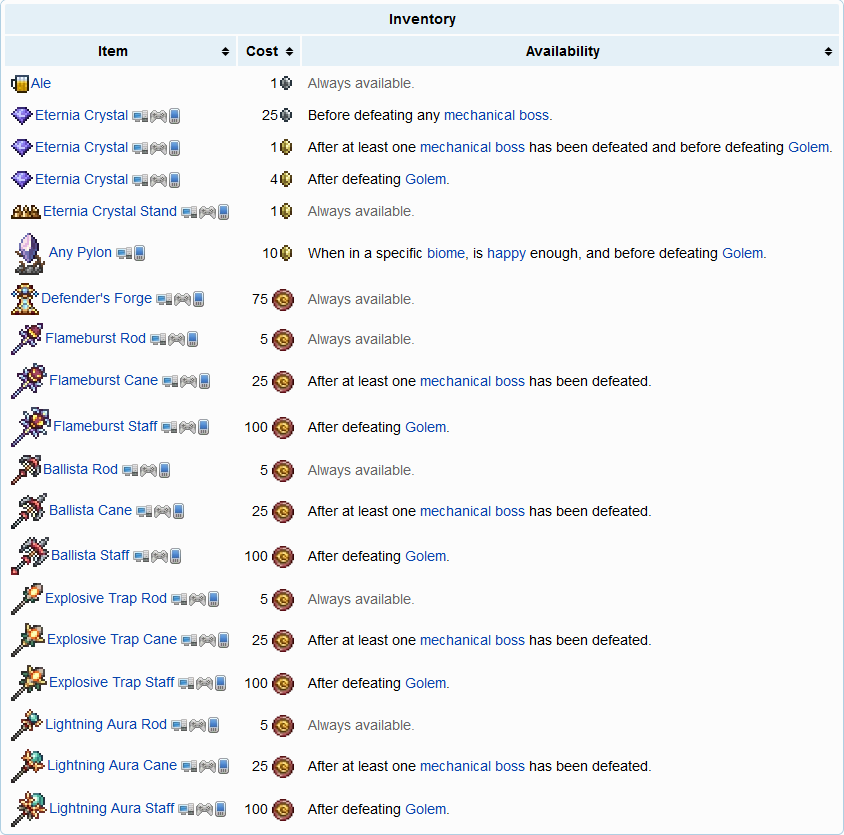844x835 pixels.
Task: Open the Explosive Trap Rod link
Action: coord(106,599)
